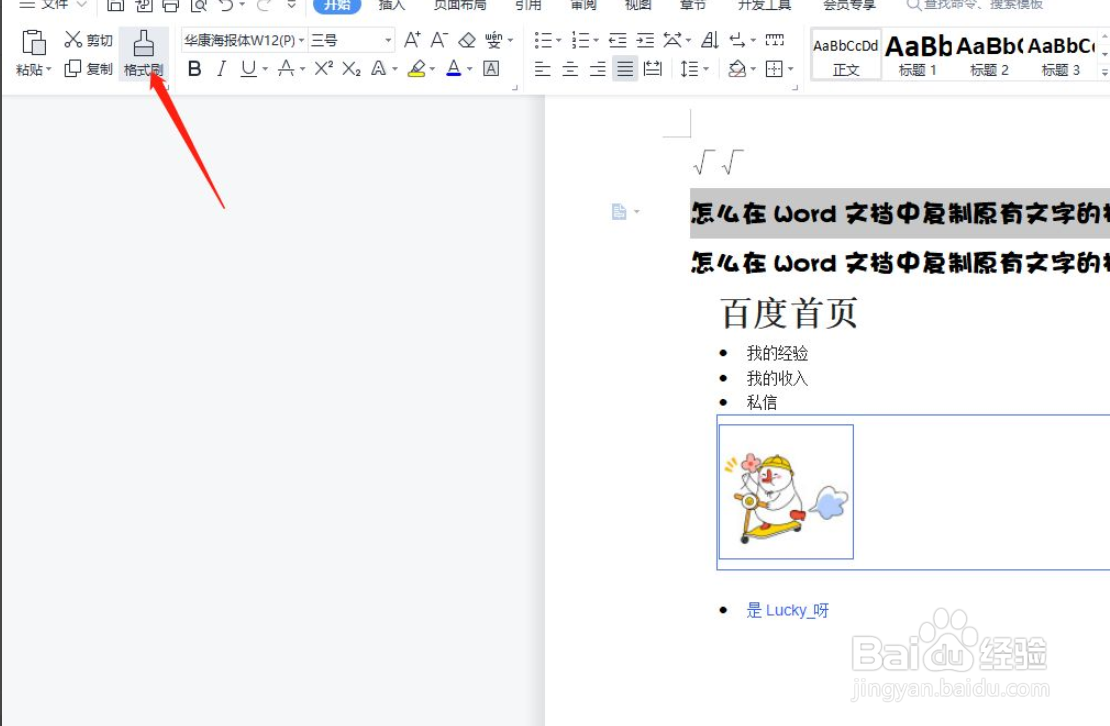Viewport: 1110px width, 726px height.
Task: Open the highlight color dropdown arrow
Action: click(433, 69)
